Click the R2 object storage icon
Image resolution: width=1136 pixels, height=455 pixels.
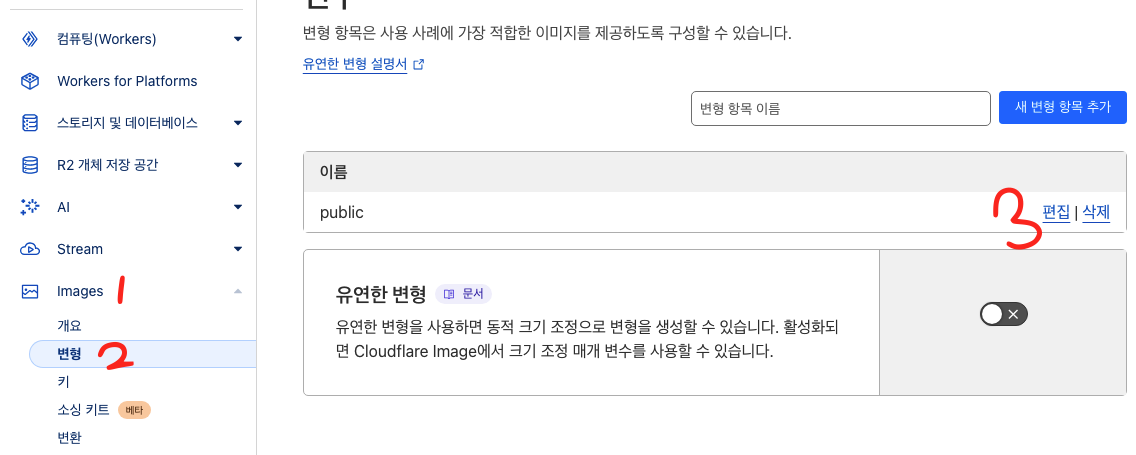pos(30,165)
